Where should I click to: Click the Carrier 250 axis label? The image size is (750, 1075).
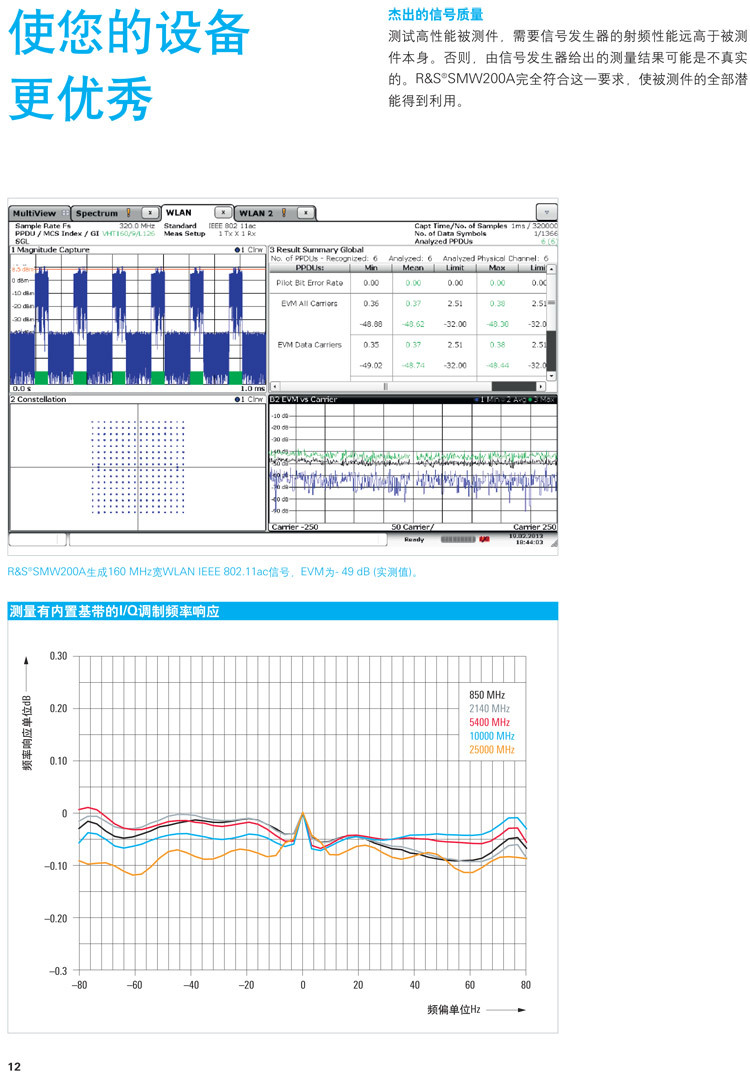(x=535, y=527)
